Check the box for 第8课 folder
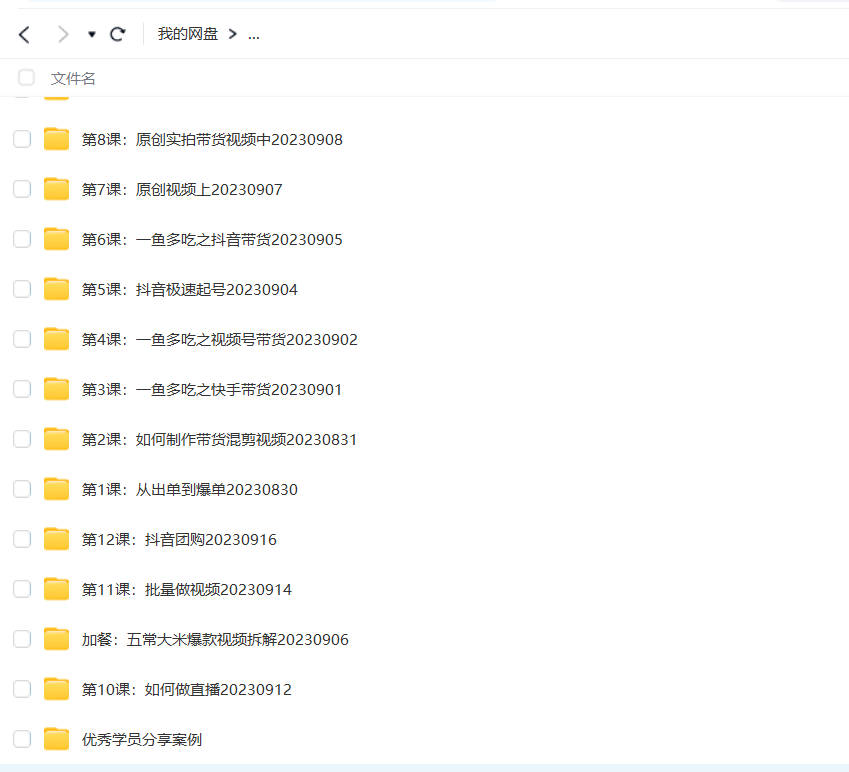This screenshot has width=849, height=772. coord(22,139)
